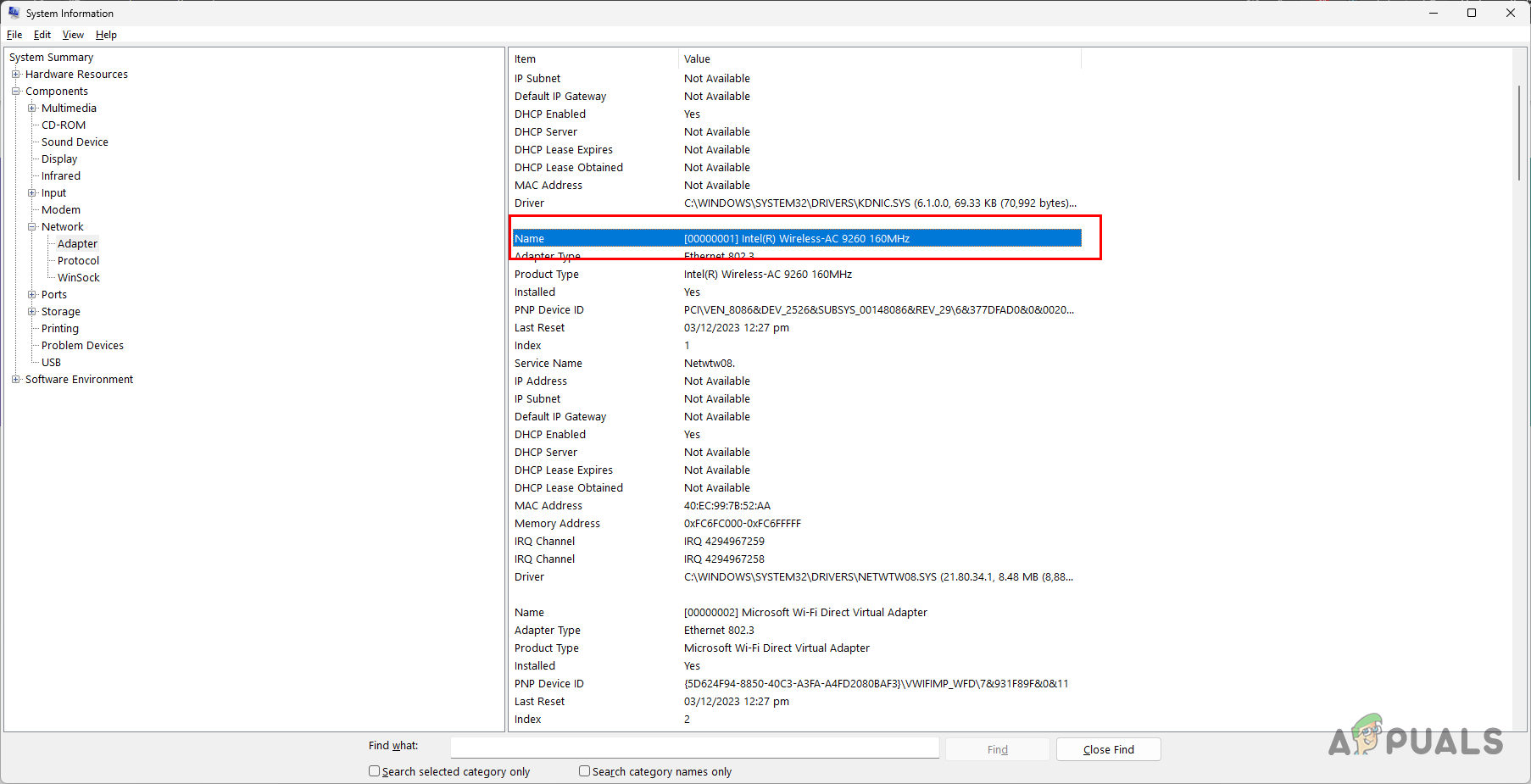Click the Index value 2 row
This screenshot has height=784, width=1531.
click(797, 719)
